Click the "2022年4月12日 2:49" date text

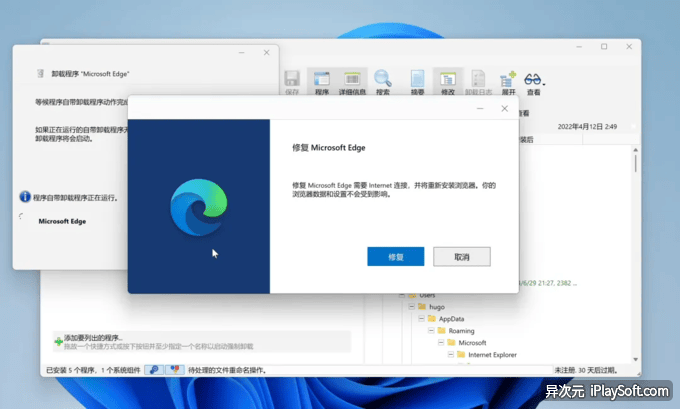[x=587, y=127]
